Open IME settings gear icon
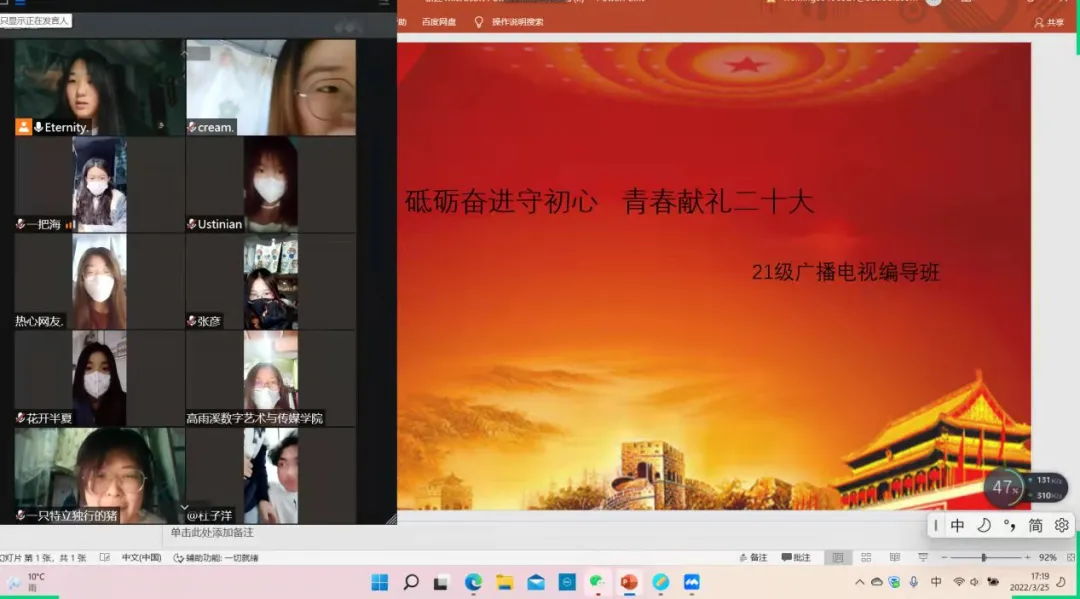The height and width of the screenshot is (599, 1080). [x=1061, y=525]
